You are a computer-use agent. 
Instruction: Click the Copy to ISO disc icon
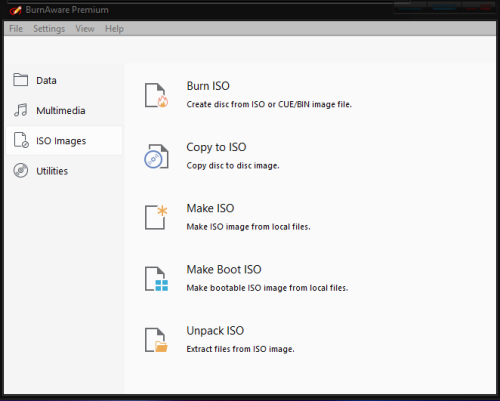[x=156, y=156]
